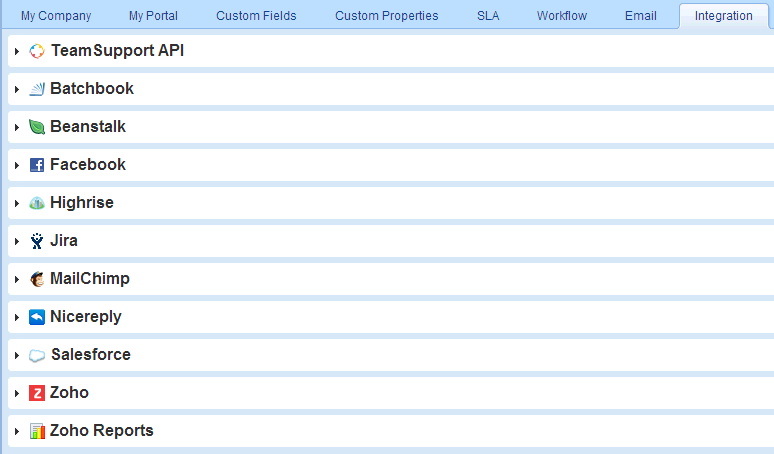
Task: Select the Integration tab
Action: coord(724,16)
